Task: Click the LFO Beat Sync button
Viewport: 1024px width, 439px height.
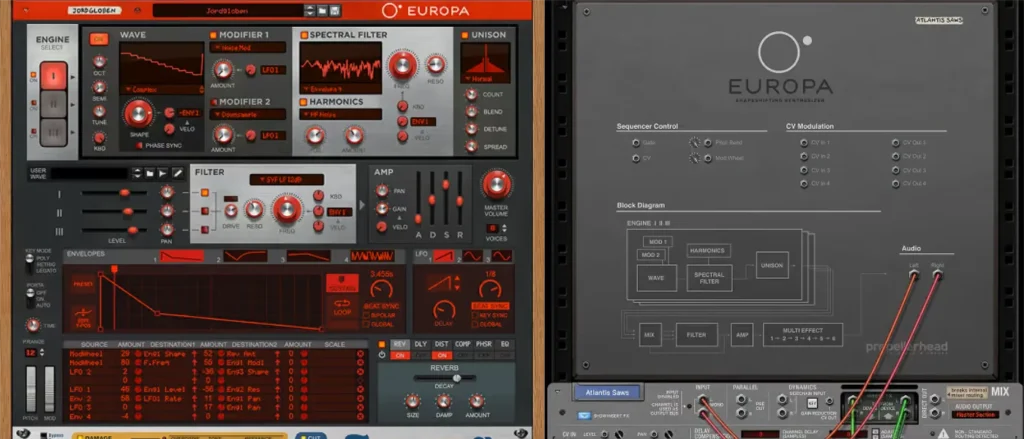Action: 490,306
